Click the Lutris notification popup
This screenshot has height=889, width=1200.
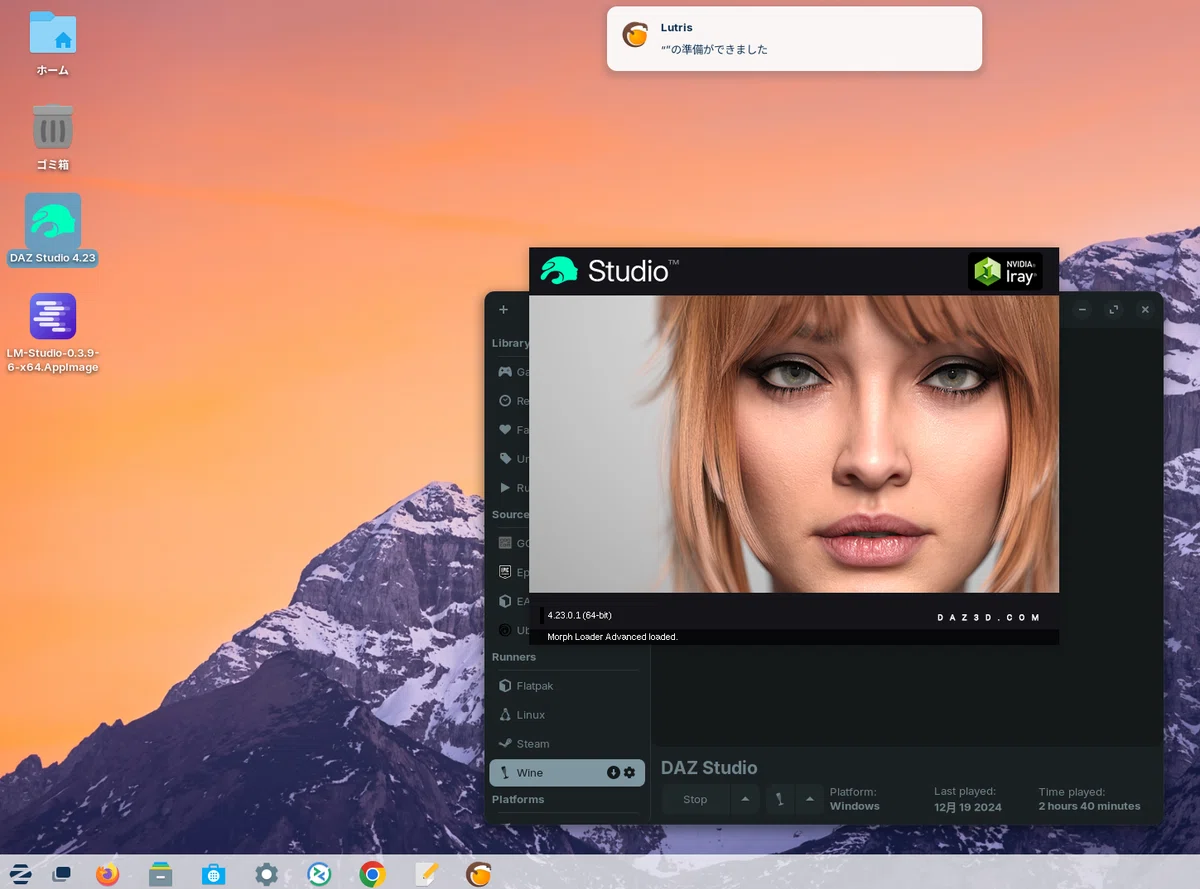pyautogui.click(x=794, y=39)
